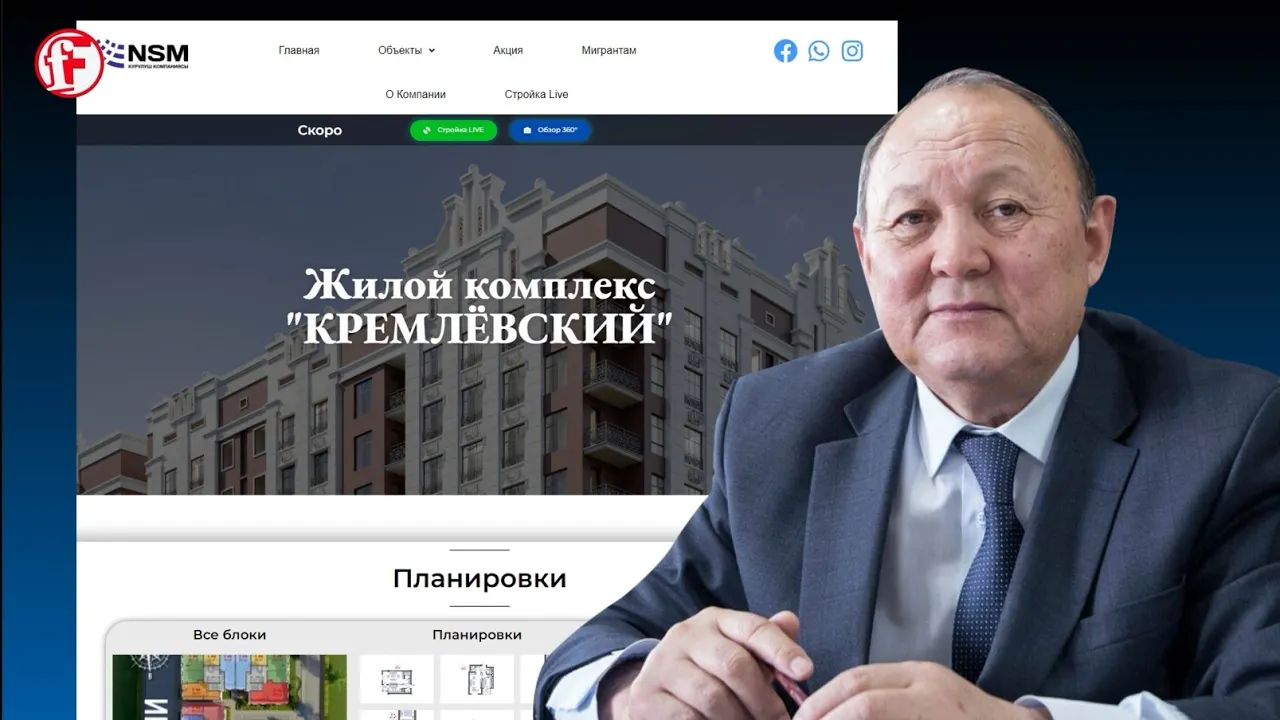
Task: Select the Планировки column heading
Action: (x=477, y=635)
